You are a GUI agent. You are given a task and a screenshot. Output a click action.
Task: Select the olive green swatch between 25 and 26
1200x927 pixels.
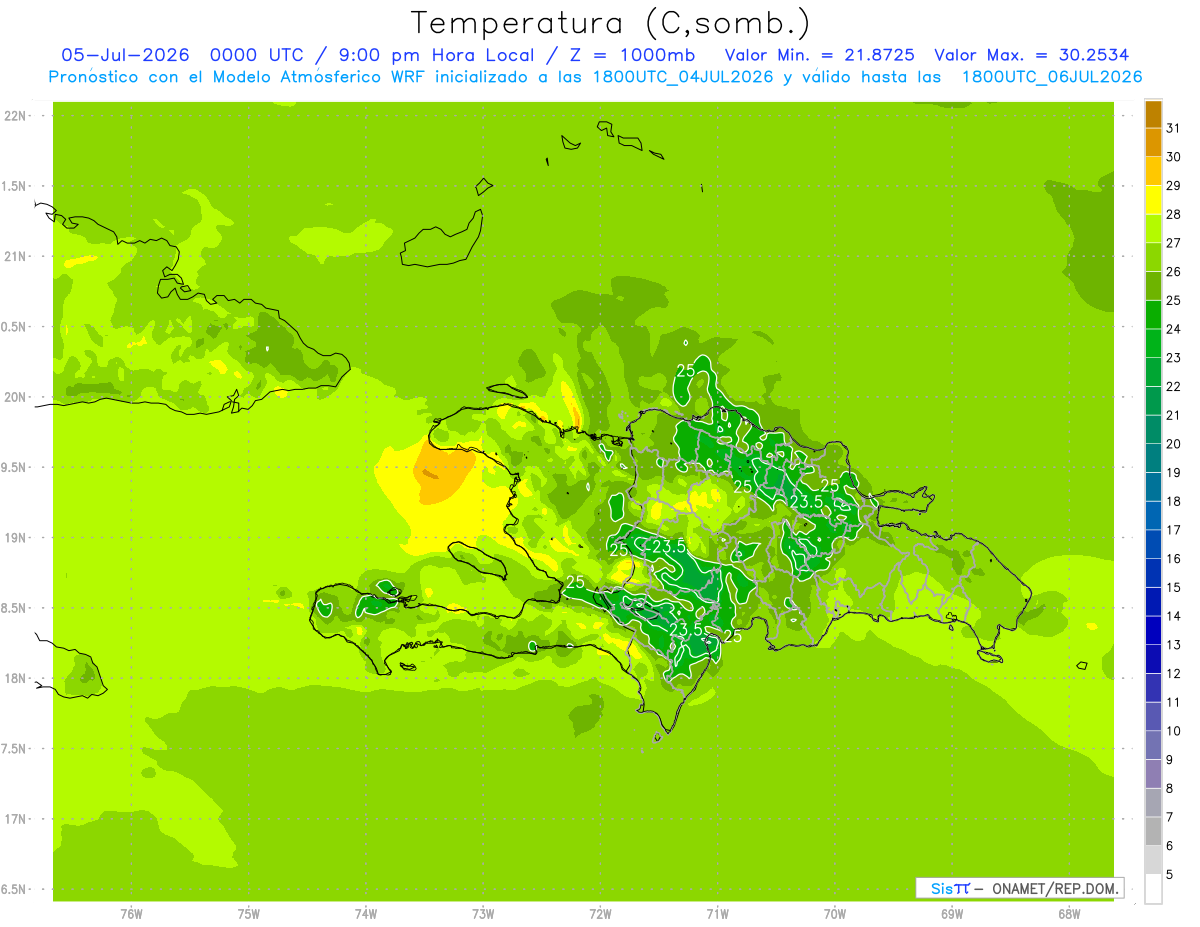1153,286
